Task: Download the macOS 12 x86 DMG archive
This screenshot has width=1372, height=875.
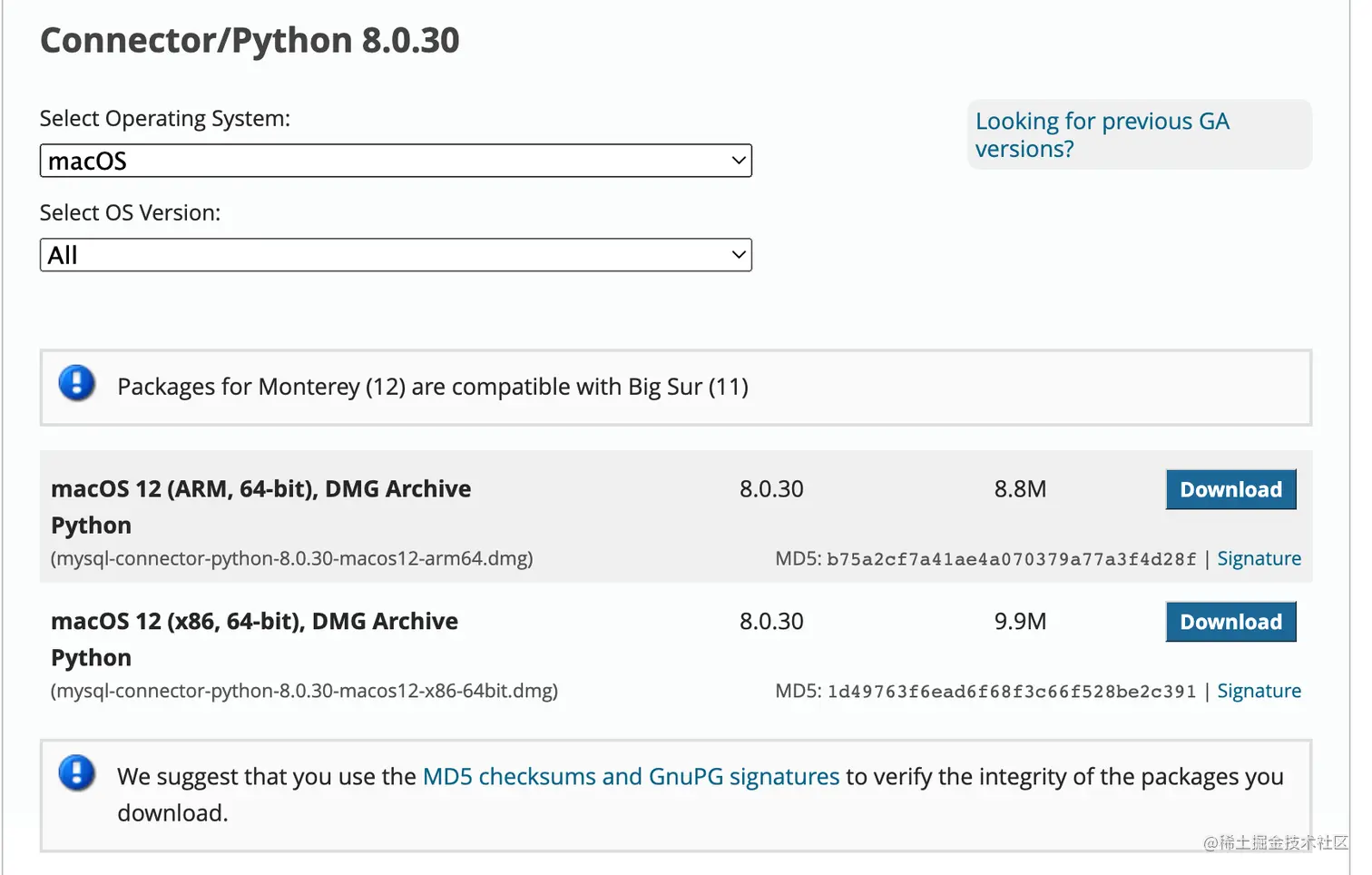Action: (x=1230, y=622)
